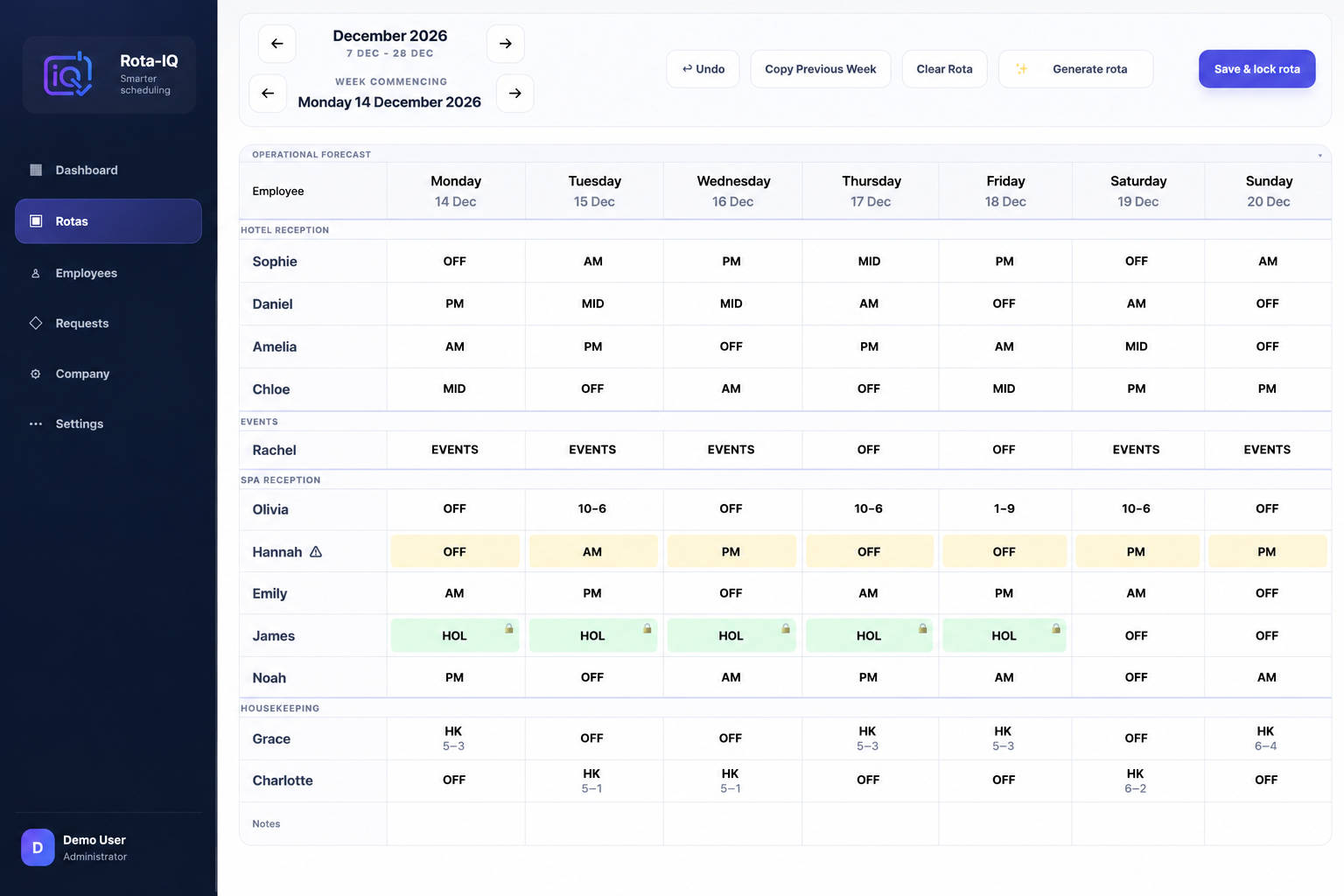
Task: Open the Rotas menu item
Action: coord(108,221)
